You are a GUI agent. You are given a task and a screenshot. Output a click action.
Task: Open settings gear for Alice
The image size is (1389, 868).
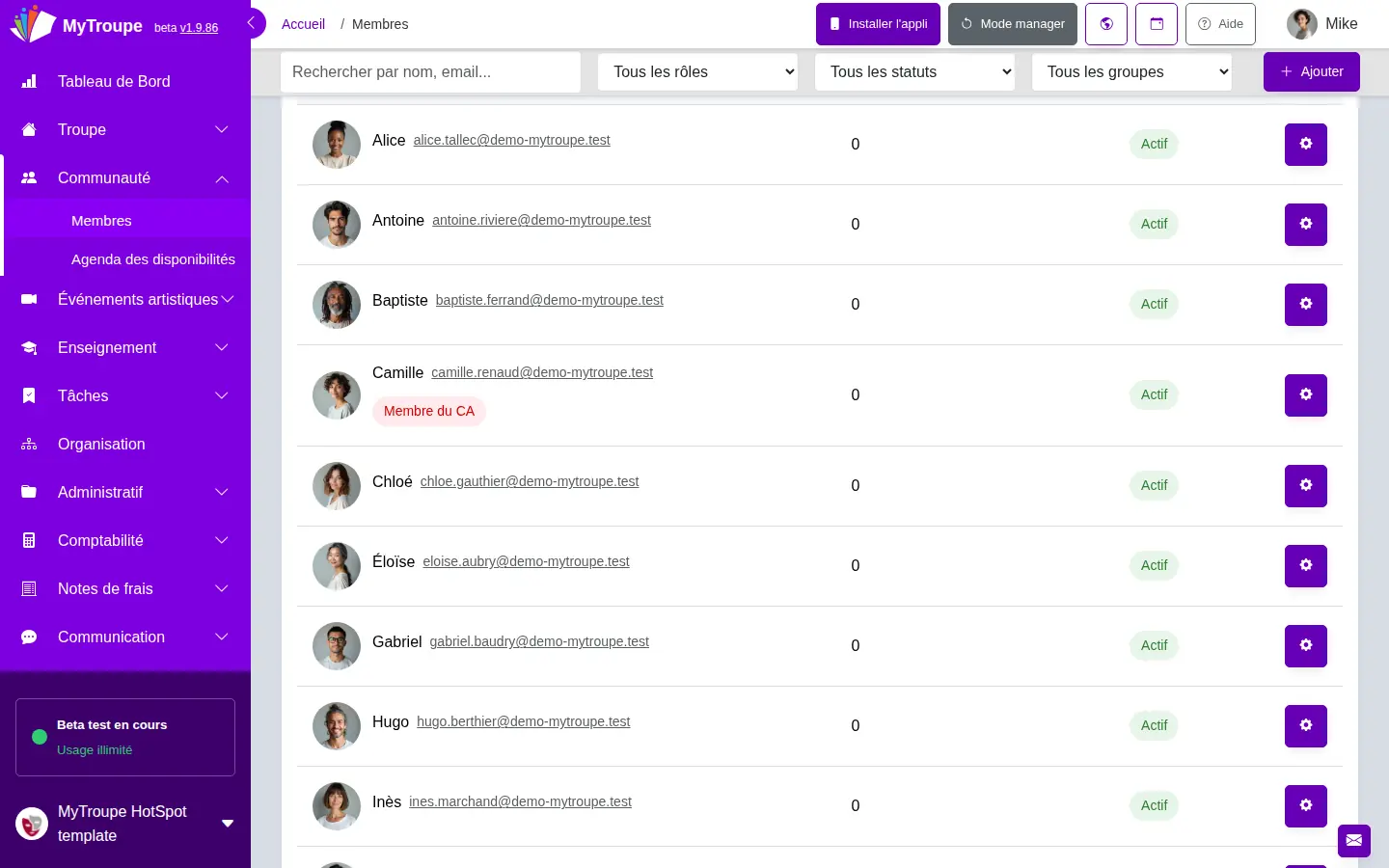1306,145
